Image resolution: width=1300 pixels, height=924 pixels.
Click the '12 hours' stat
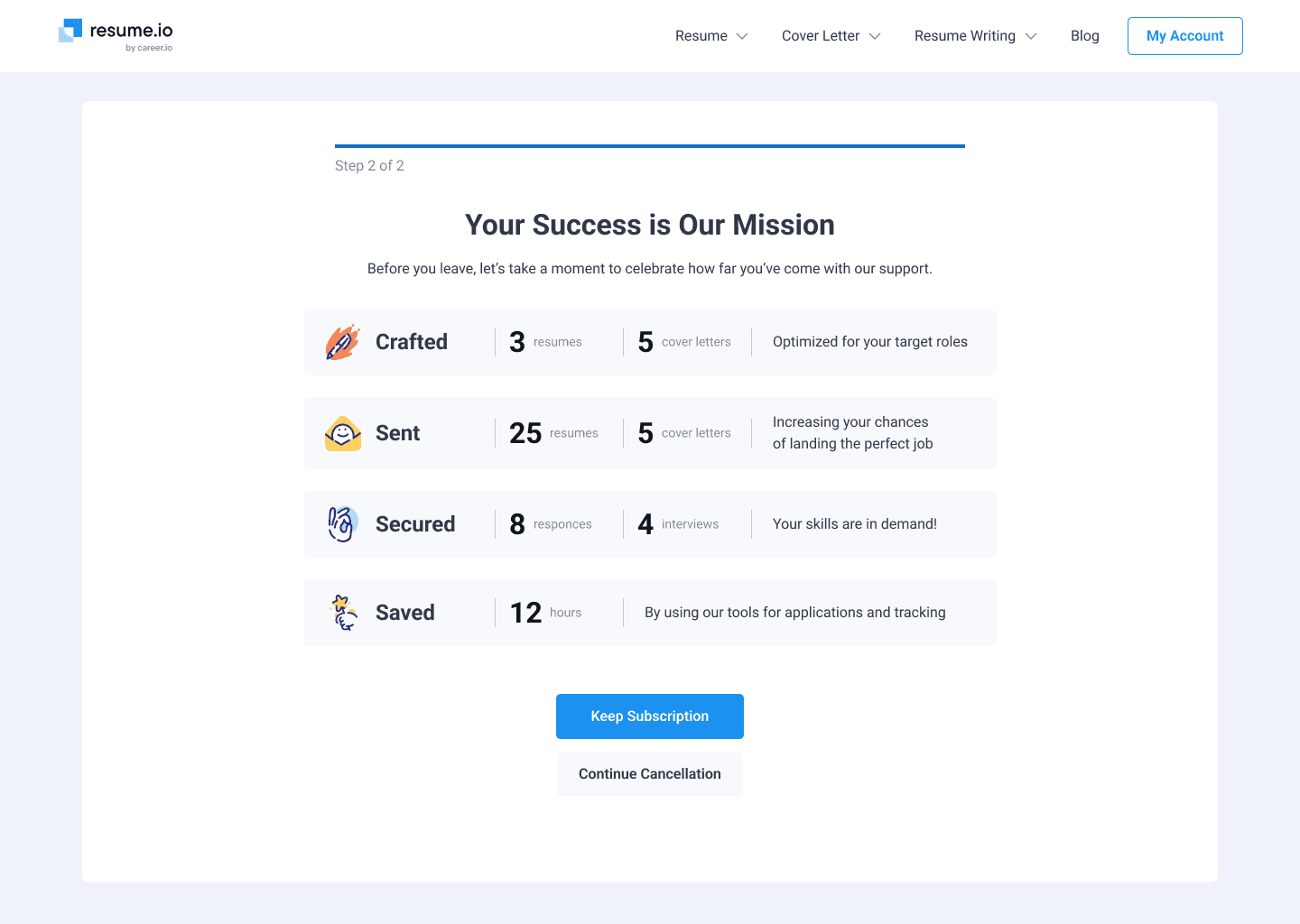(x=545, y=613)
